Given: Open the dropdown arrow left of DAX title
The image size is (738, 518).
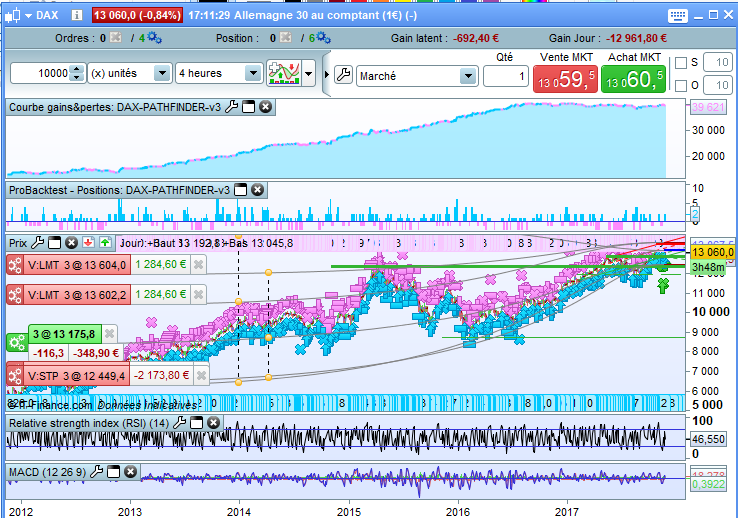Looking at the screenshot, I should click(28, 16).
